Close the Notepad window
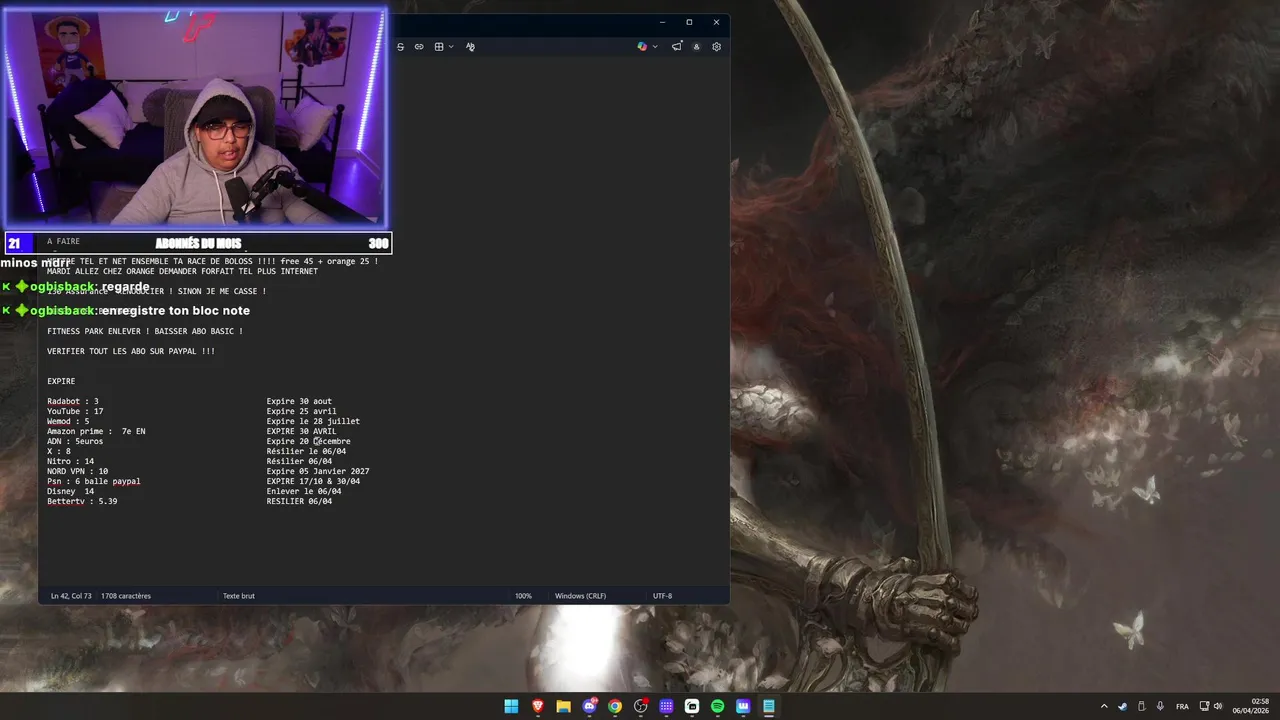Viewport: 1280px width, 720px height. click(716, 22)
